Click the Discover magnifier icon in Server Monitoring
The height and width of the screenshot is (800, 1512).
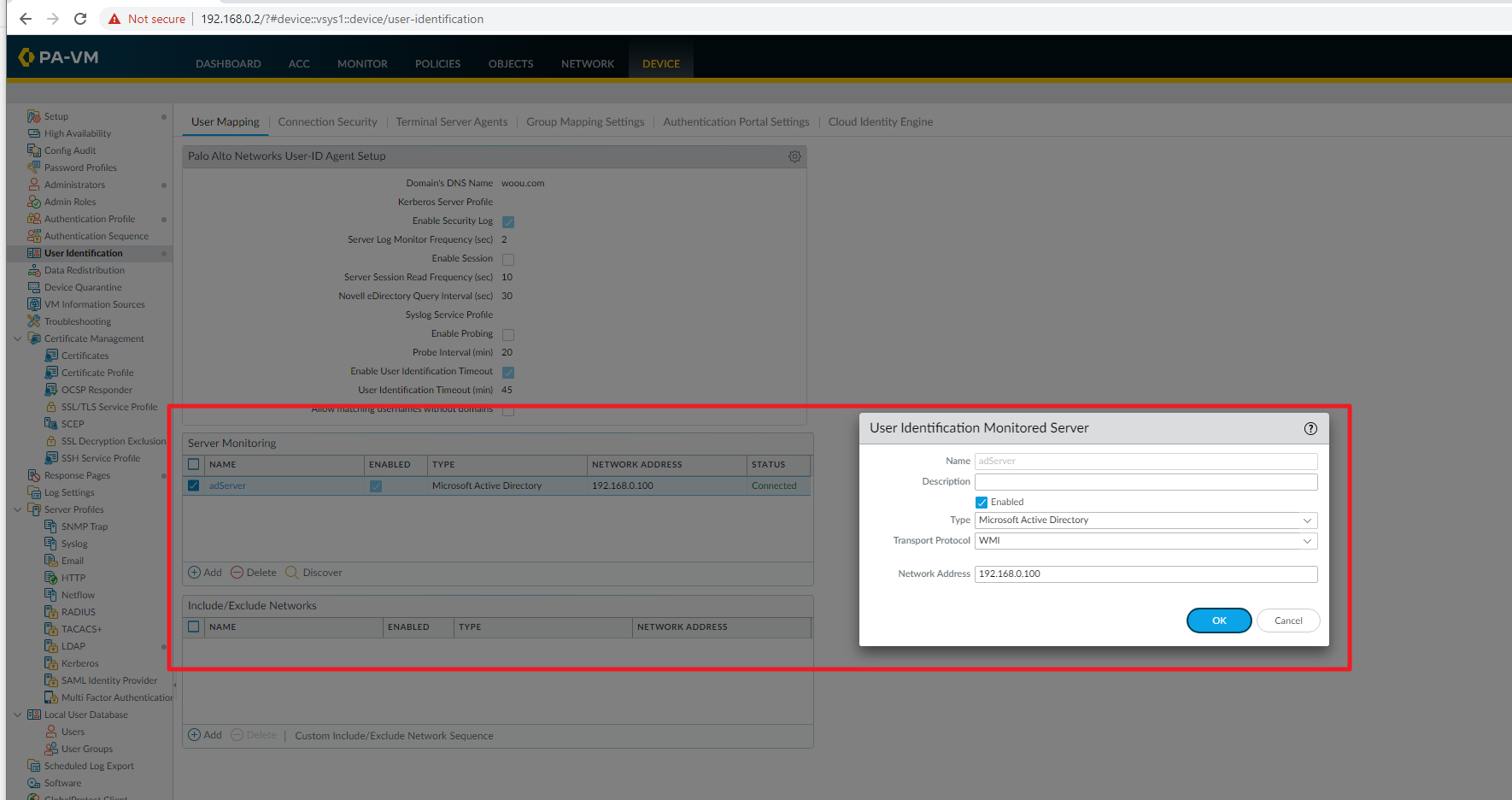pos(291,573)
